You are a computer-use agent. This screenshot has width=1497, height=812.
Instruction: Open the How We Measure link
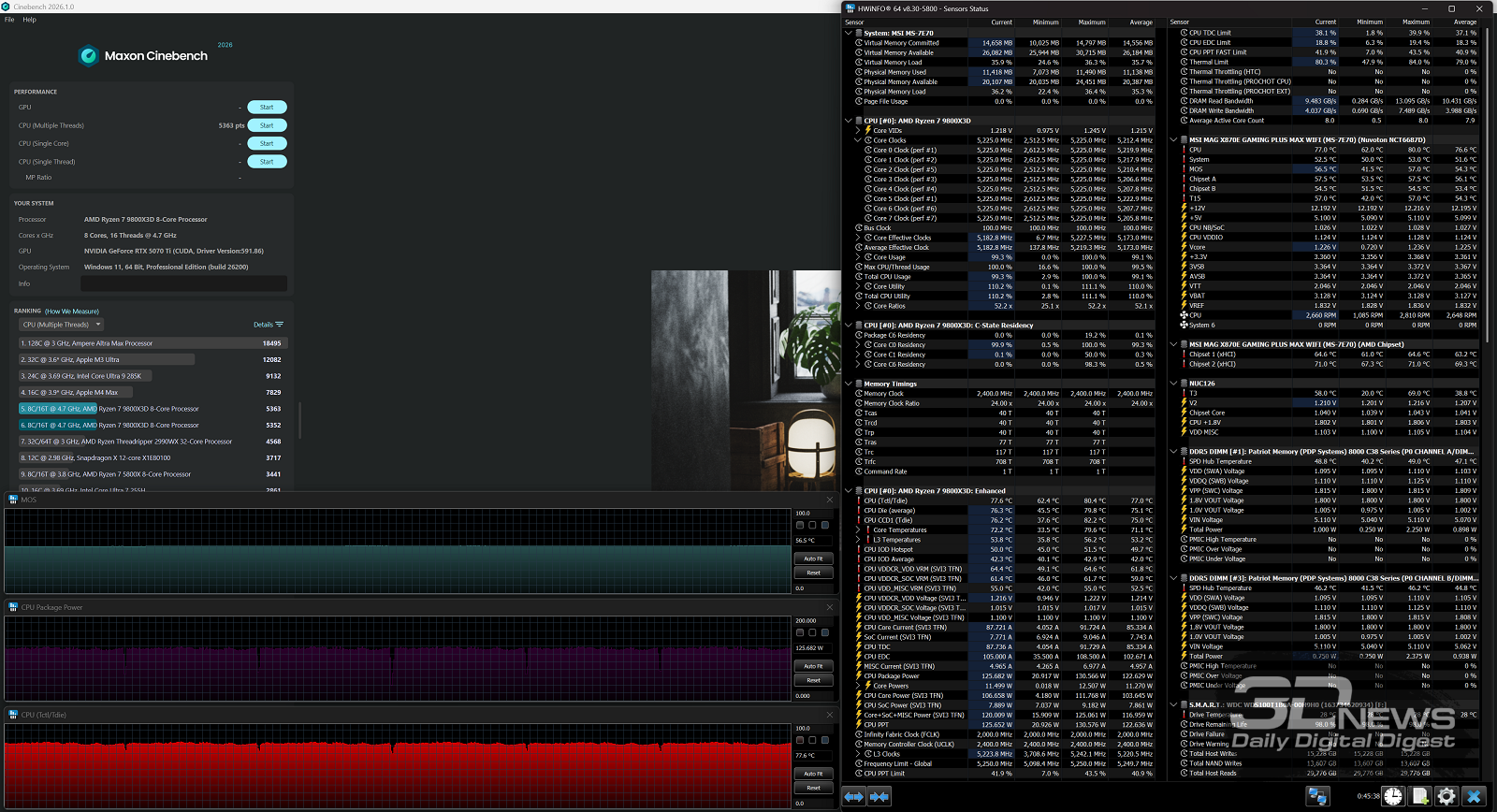pyautogui.click(x=72, y=312)
